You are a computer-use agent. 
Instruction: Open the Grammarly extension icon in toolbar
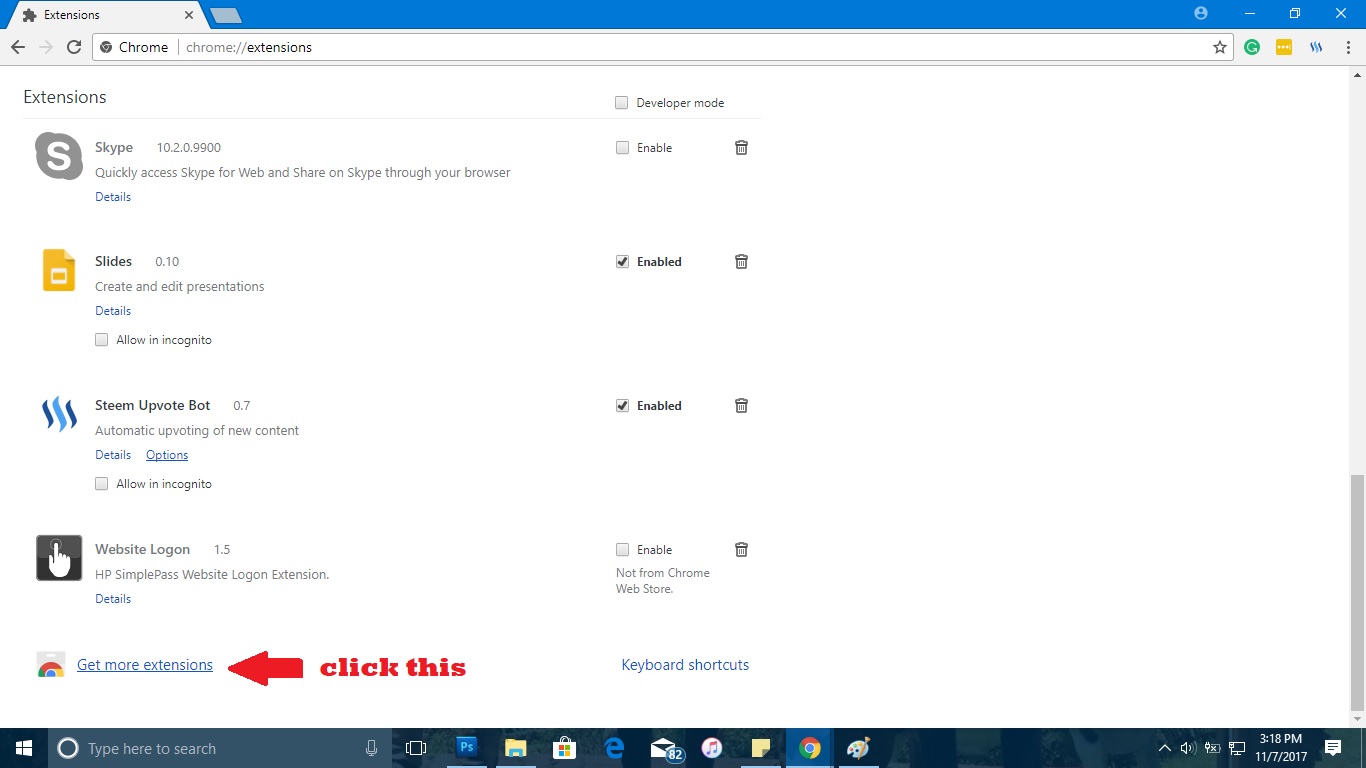1252,47
